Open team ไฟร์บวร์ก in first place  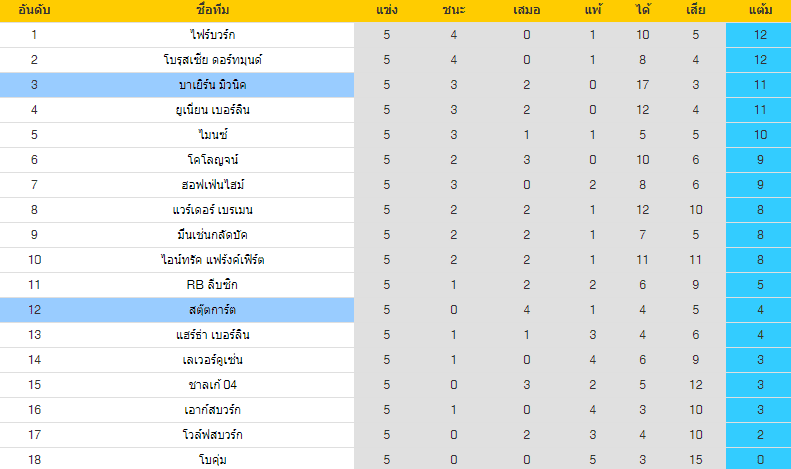click(212, 35)
